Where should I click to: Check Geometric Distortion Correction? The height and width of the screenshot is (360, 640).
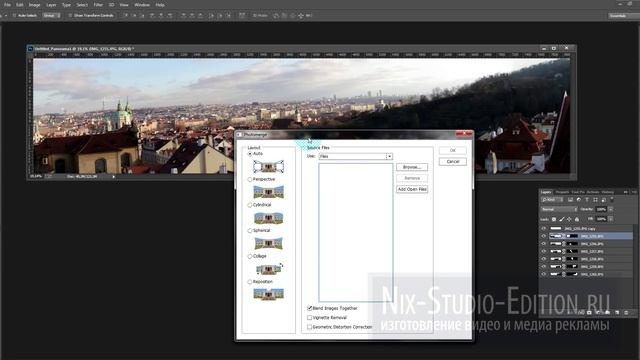309,327
